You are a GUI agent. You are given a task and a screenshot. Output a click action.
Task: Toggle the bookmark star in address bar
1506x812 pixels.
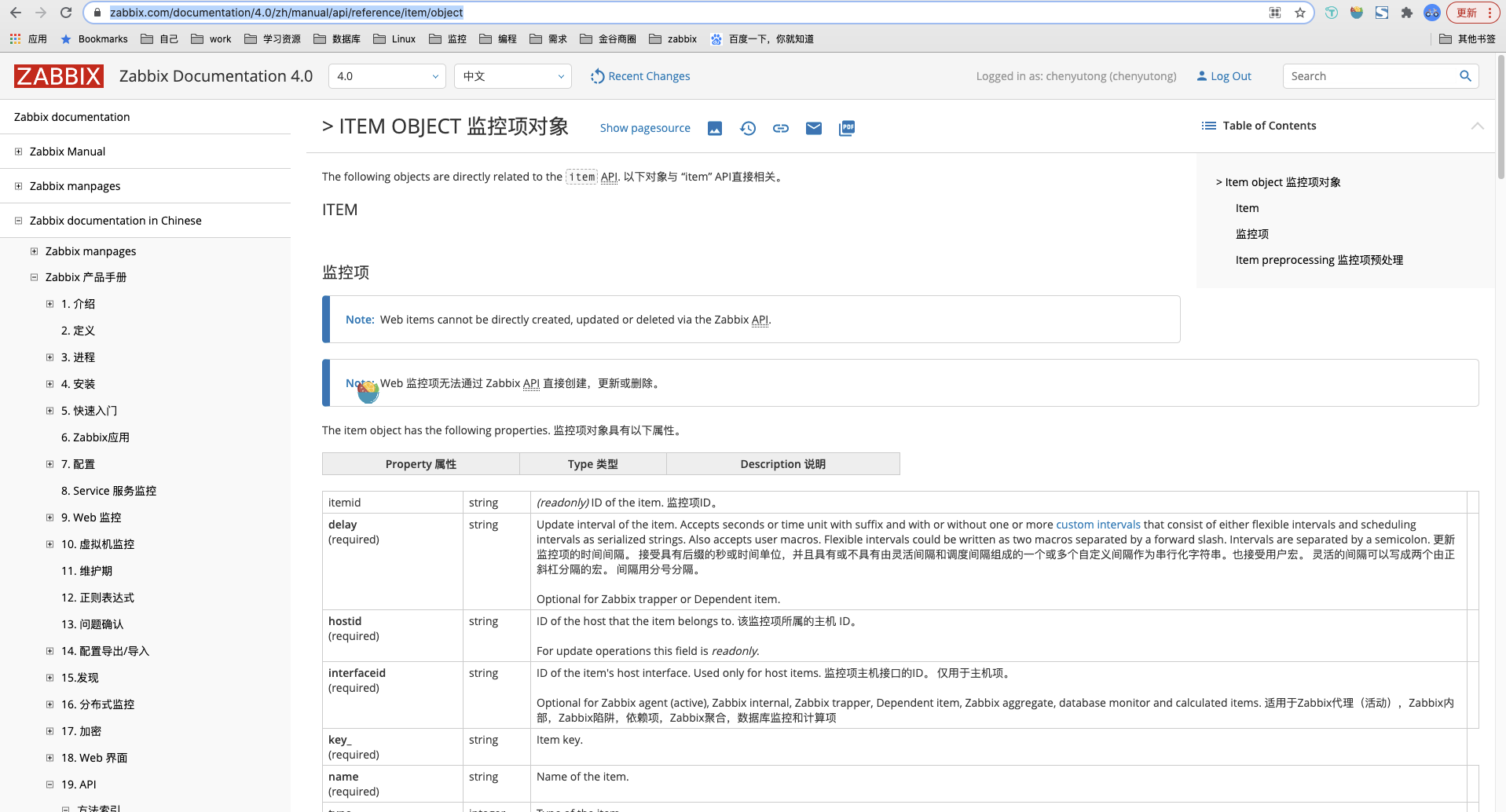(x=1300, y=13)
